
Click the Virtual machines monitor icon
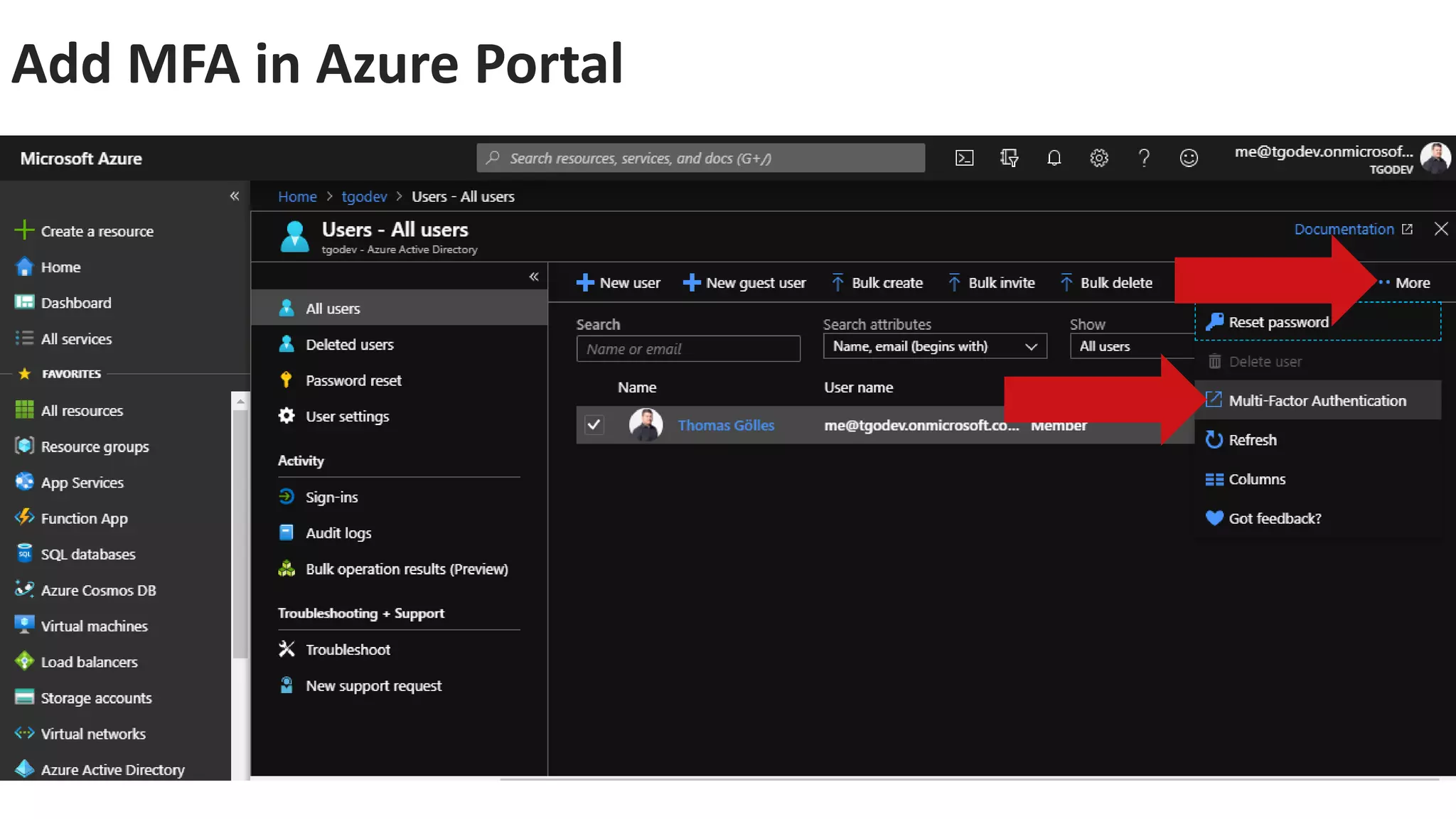point(24,625)
